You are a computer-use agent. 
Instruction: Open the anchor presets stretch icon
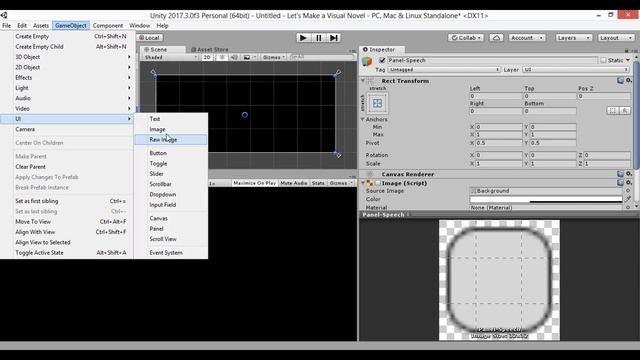tap(378, 103)
